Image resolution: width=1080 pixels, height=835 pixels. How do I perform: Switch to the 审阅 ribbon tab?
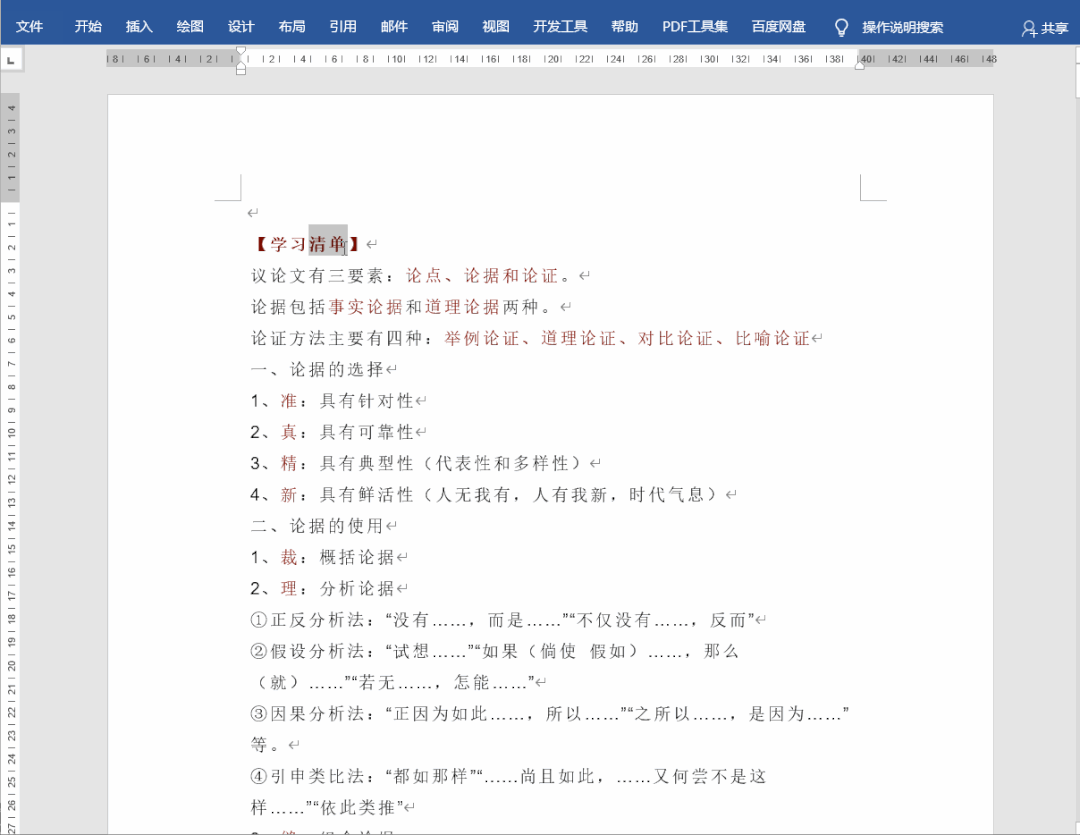pyautogui.click(x=445, y=27)
